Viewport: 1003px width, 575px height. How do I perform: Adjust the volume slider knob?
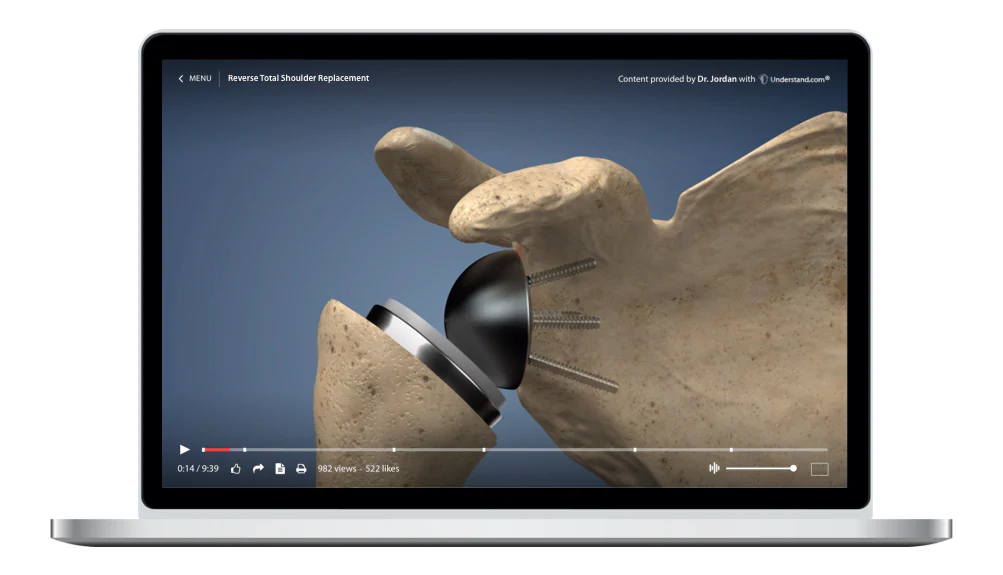pyautogui.click(x=793, y=468)
